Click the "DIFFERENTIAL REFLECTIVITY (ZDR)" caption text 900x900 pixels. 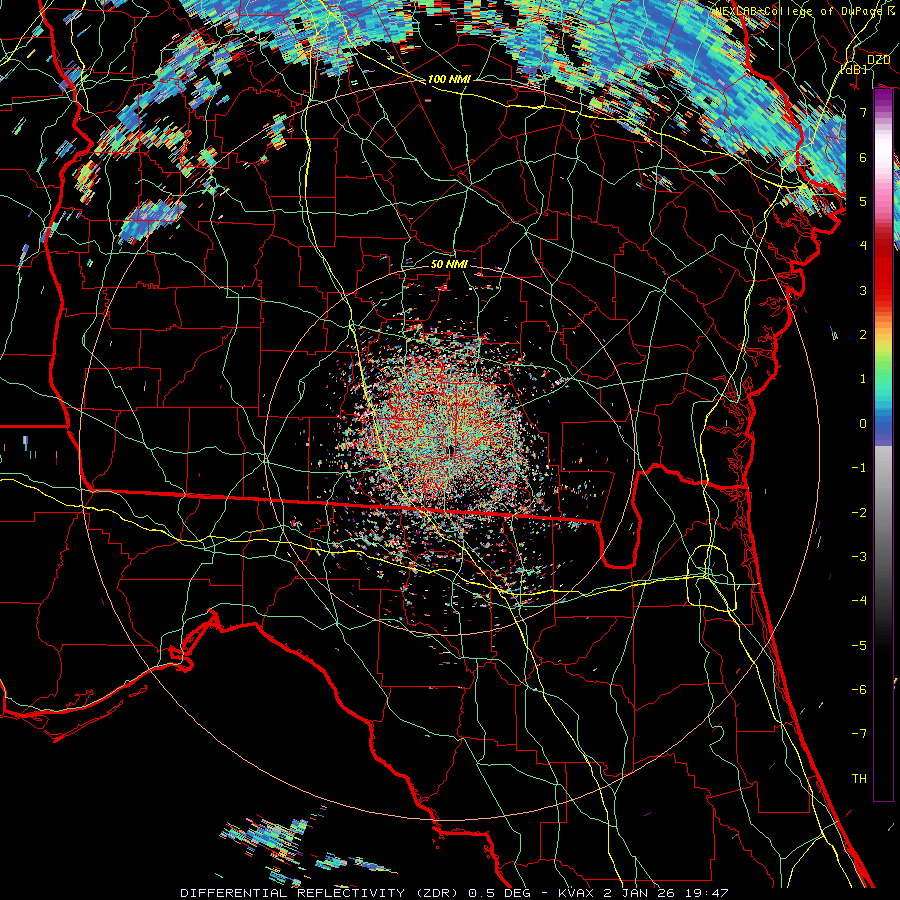click(321, 893)
